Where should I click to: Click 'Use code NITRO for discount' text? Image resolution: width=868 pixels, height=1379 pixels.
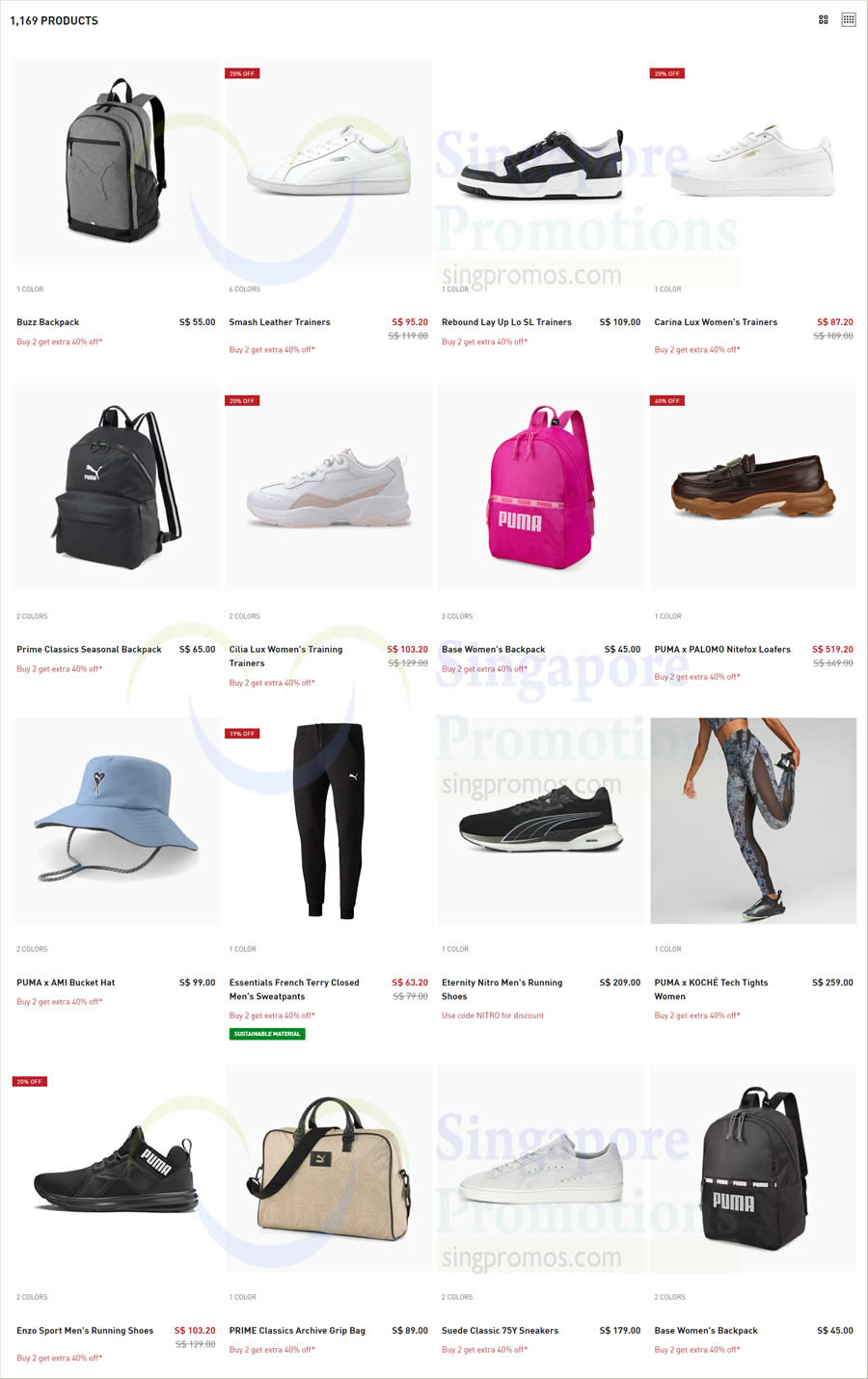tap(493, 1015)
